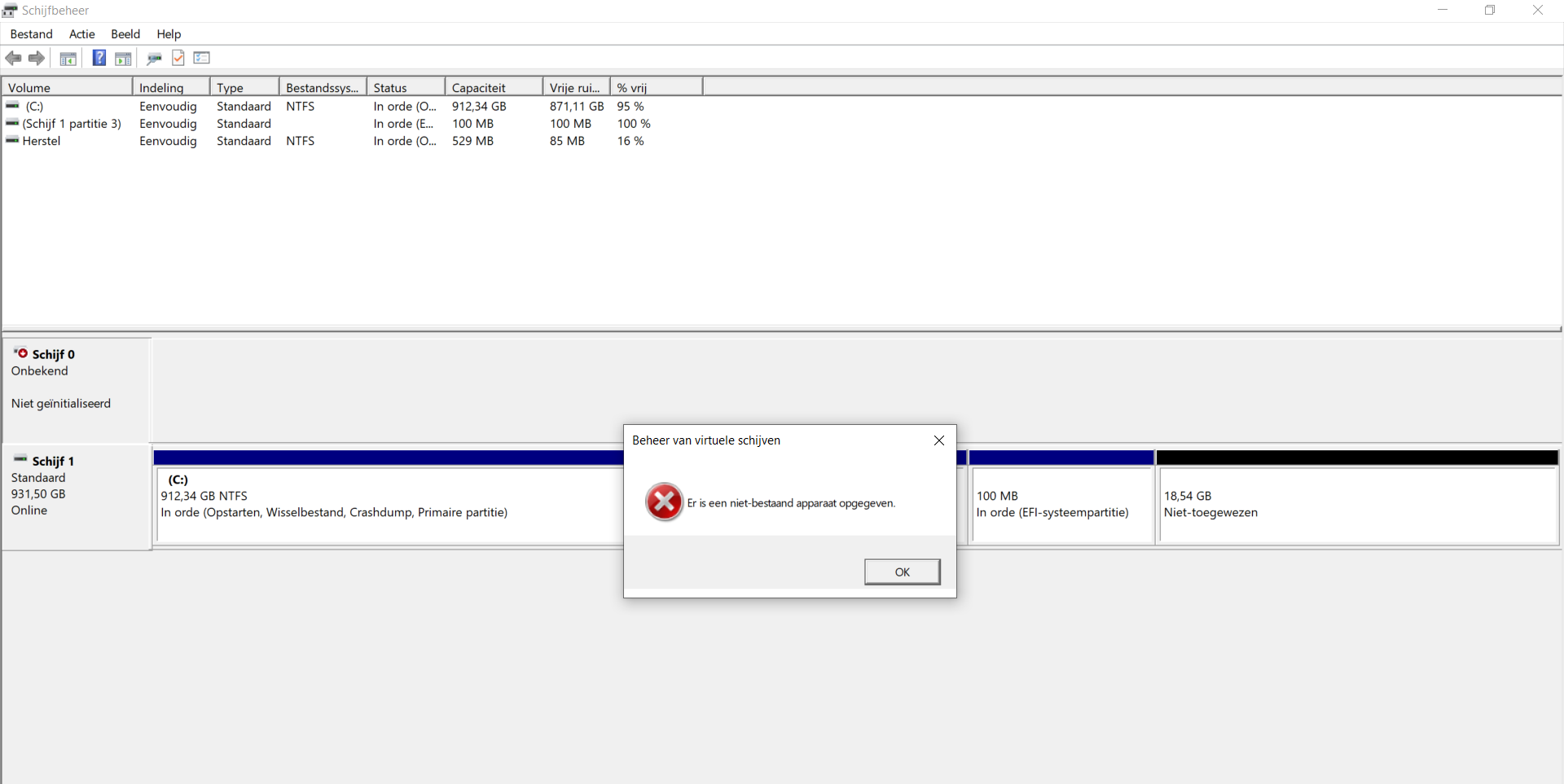
Task: Click the settings list toolbar icon
Action: click(202, 58)
